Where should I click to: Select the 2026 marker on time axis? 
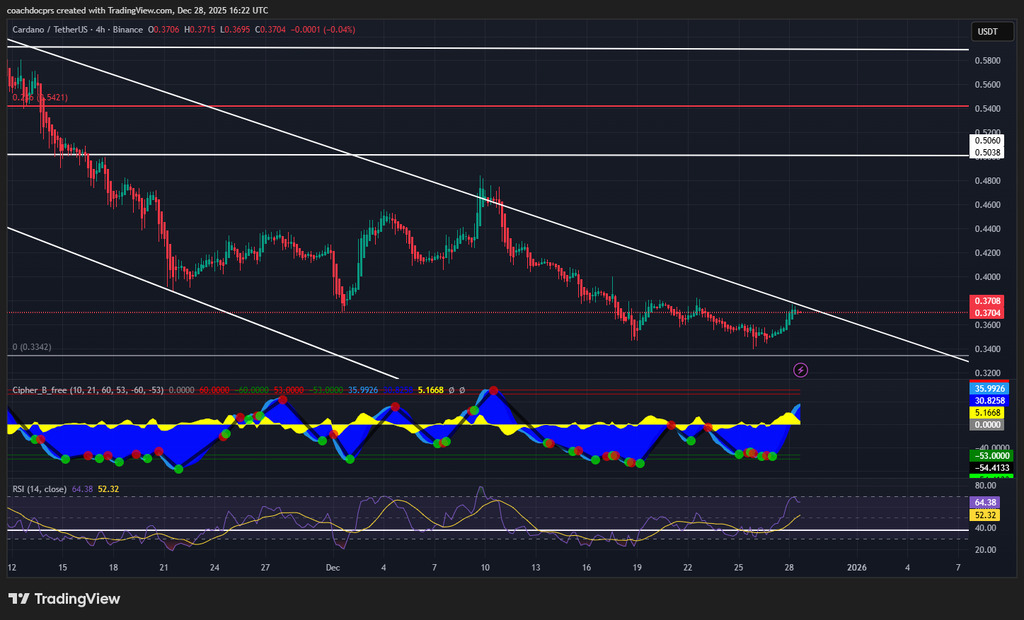(x=856, y=568)
